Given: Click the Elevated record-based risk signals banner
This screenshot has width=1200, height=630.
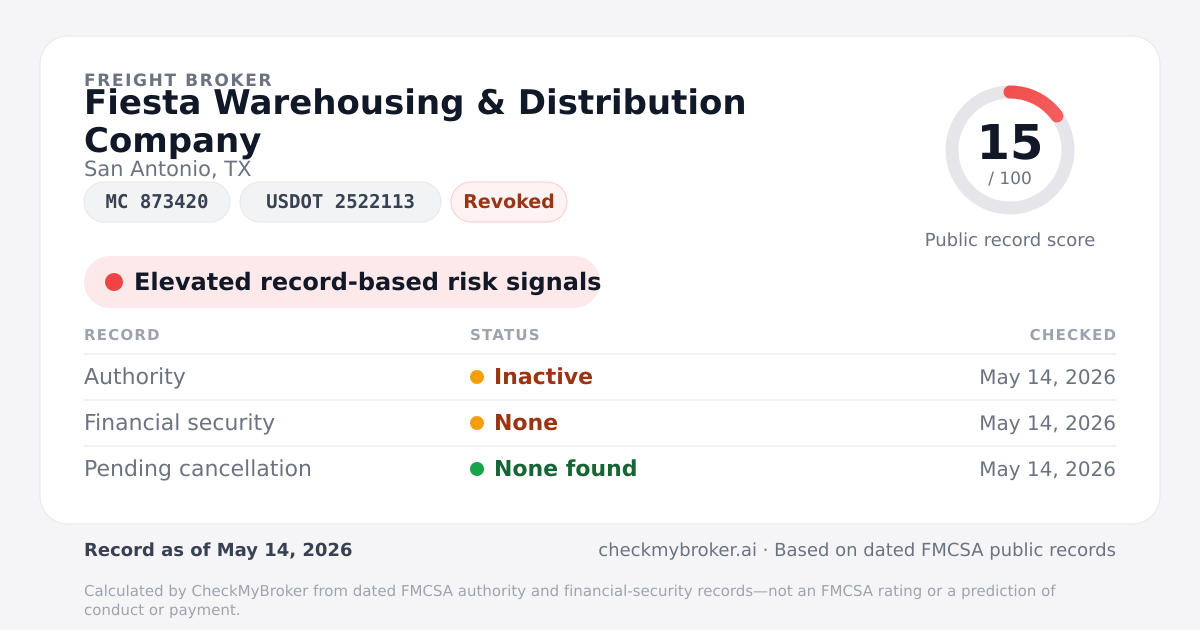Looking at the screenshot, I should (x=342, y=282).
